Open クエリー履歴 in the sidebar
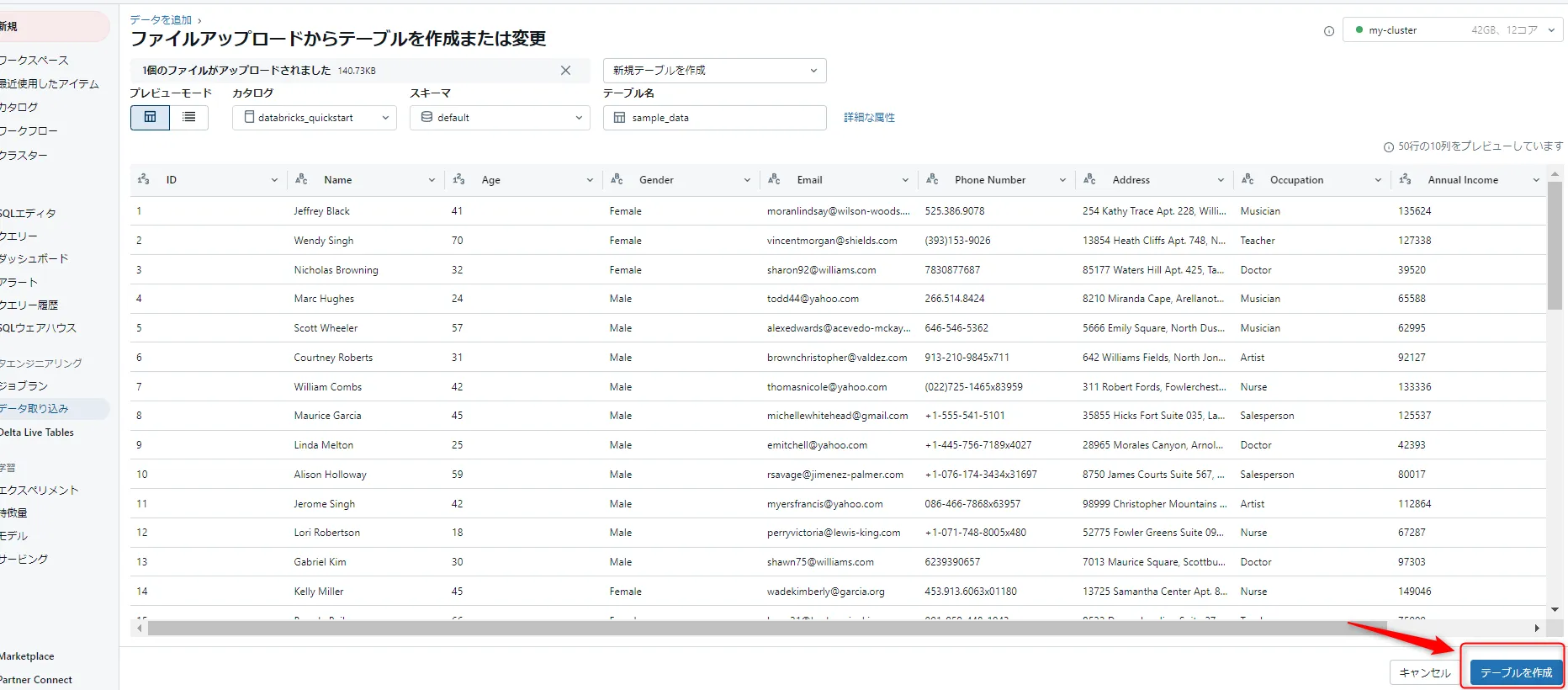This screenshot has height=690, width=1568. coord(29,305)
